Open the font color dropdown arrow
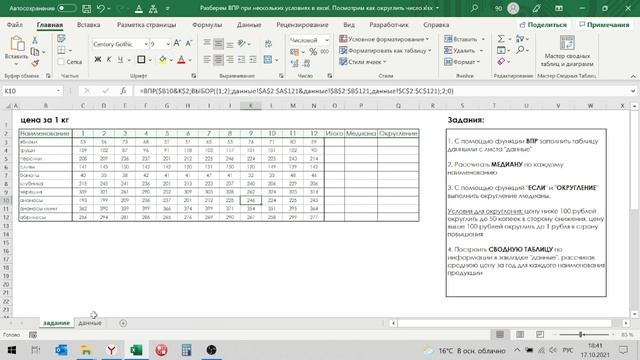The height and width of the screenshot is (360, 640). [190, 60]
